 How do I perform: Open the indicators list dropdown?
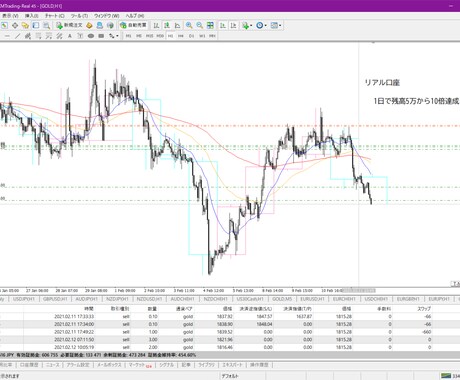[247, 25]
